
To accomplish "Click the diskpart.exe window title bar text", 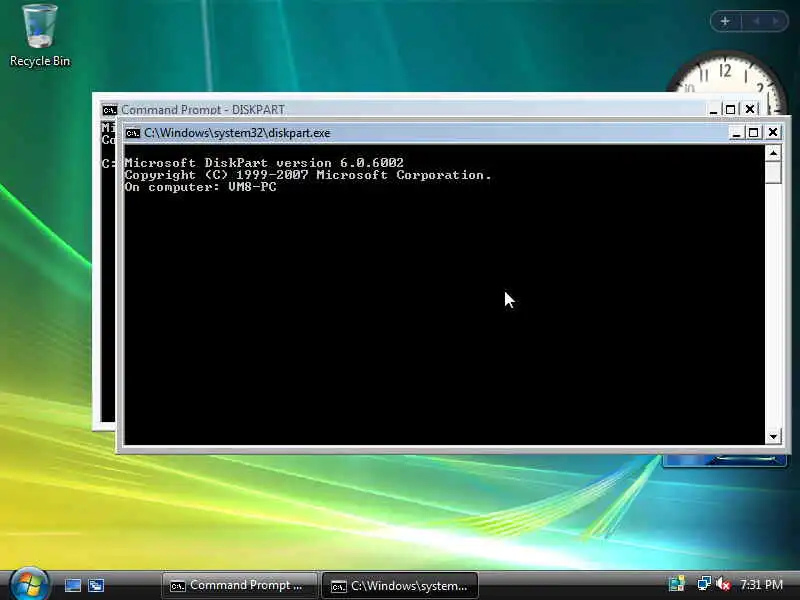I will tap(237, 133).
